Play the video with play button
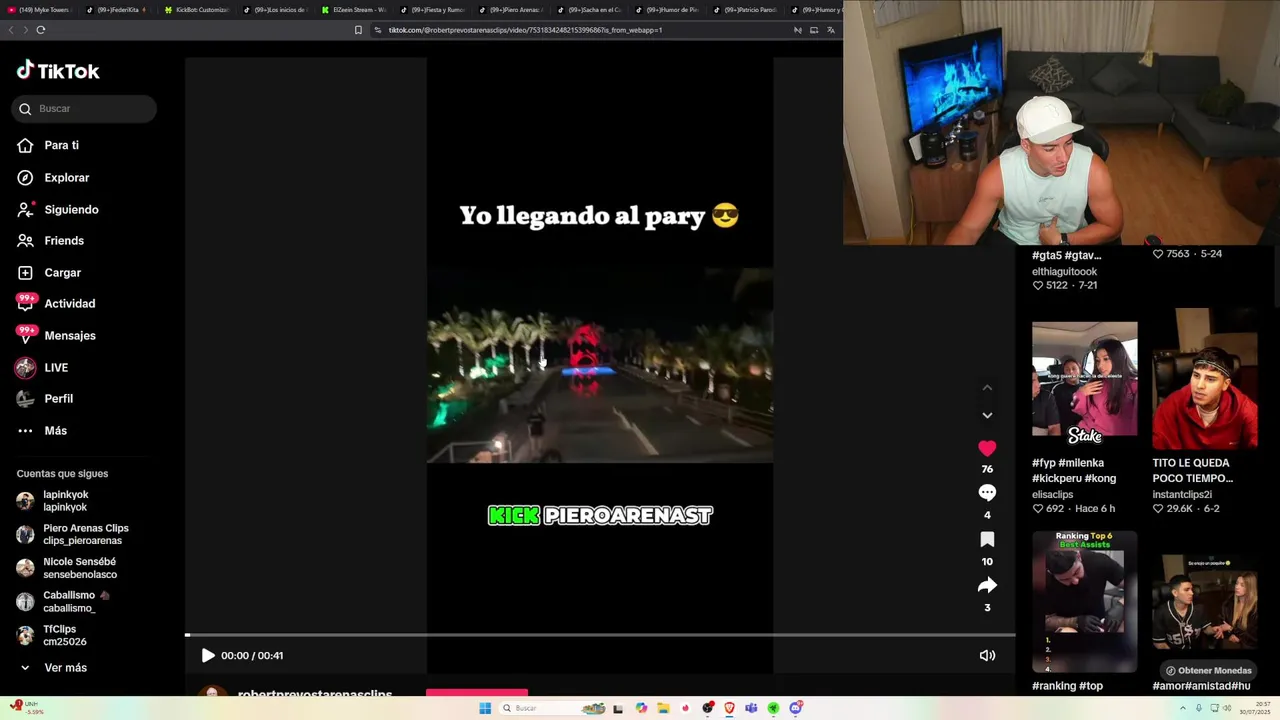This screenshot has height=720, width=1280. [x=208, y=656]
